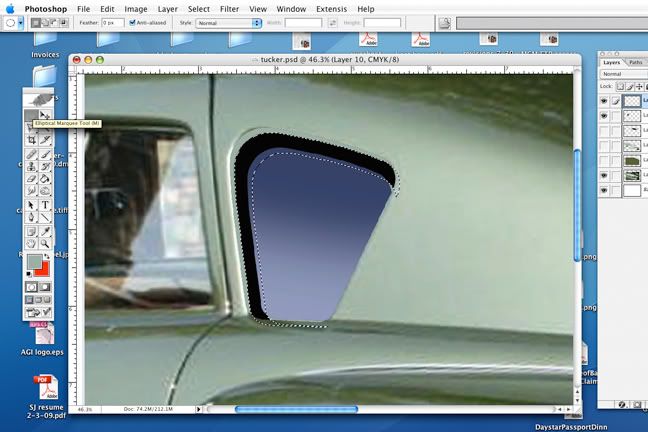This screenshot has width=648, height=432.
Task: Open the layer blend mode Normal dropdown
Action: (x=624, y=74)
